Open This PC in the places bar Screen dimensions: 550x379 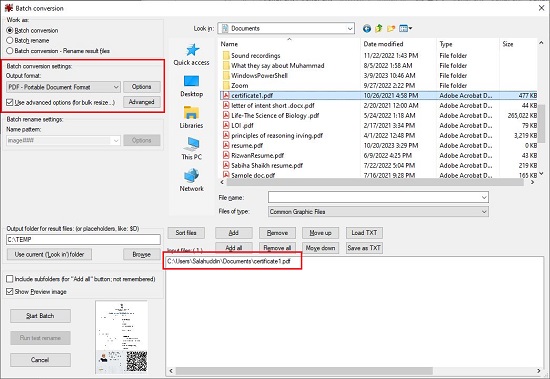coord(192,149)
